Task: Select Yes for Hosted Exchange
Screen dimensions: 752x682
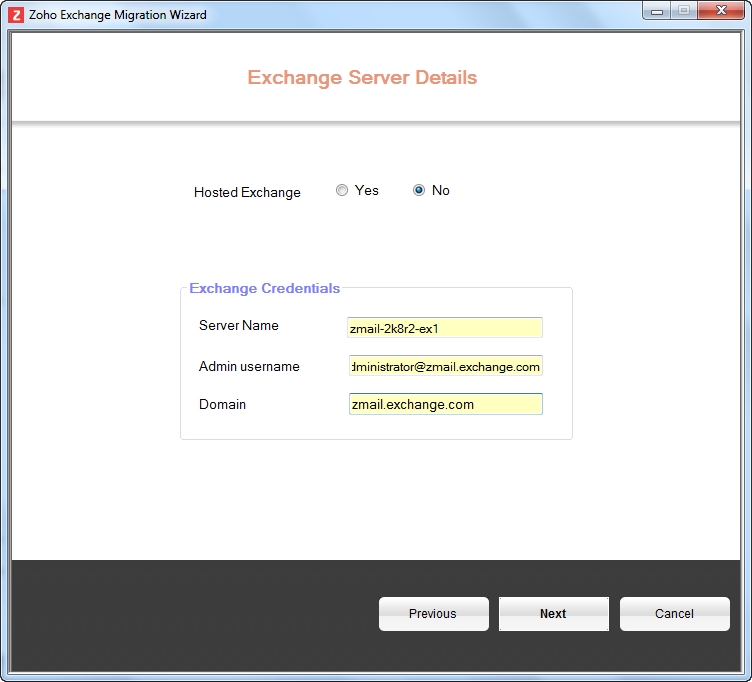Action: (x=342, y=191)
